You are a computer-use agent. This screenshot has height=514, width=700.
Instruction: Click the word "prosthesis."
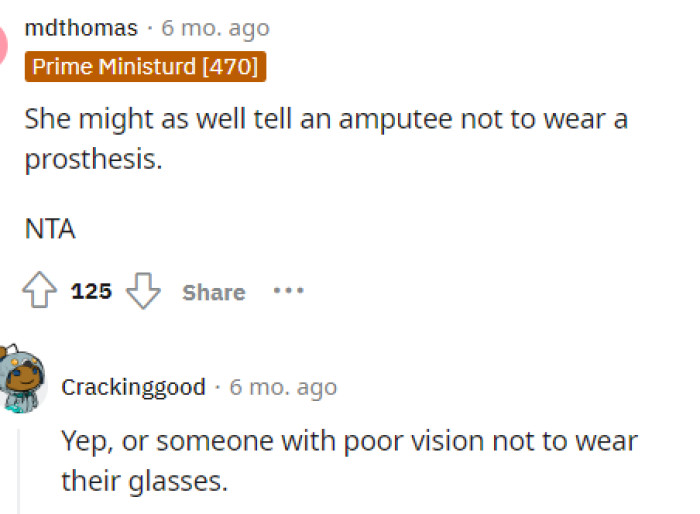pos(93,159)
